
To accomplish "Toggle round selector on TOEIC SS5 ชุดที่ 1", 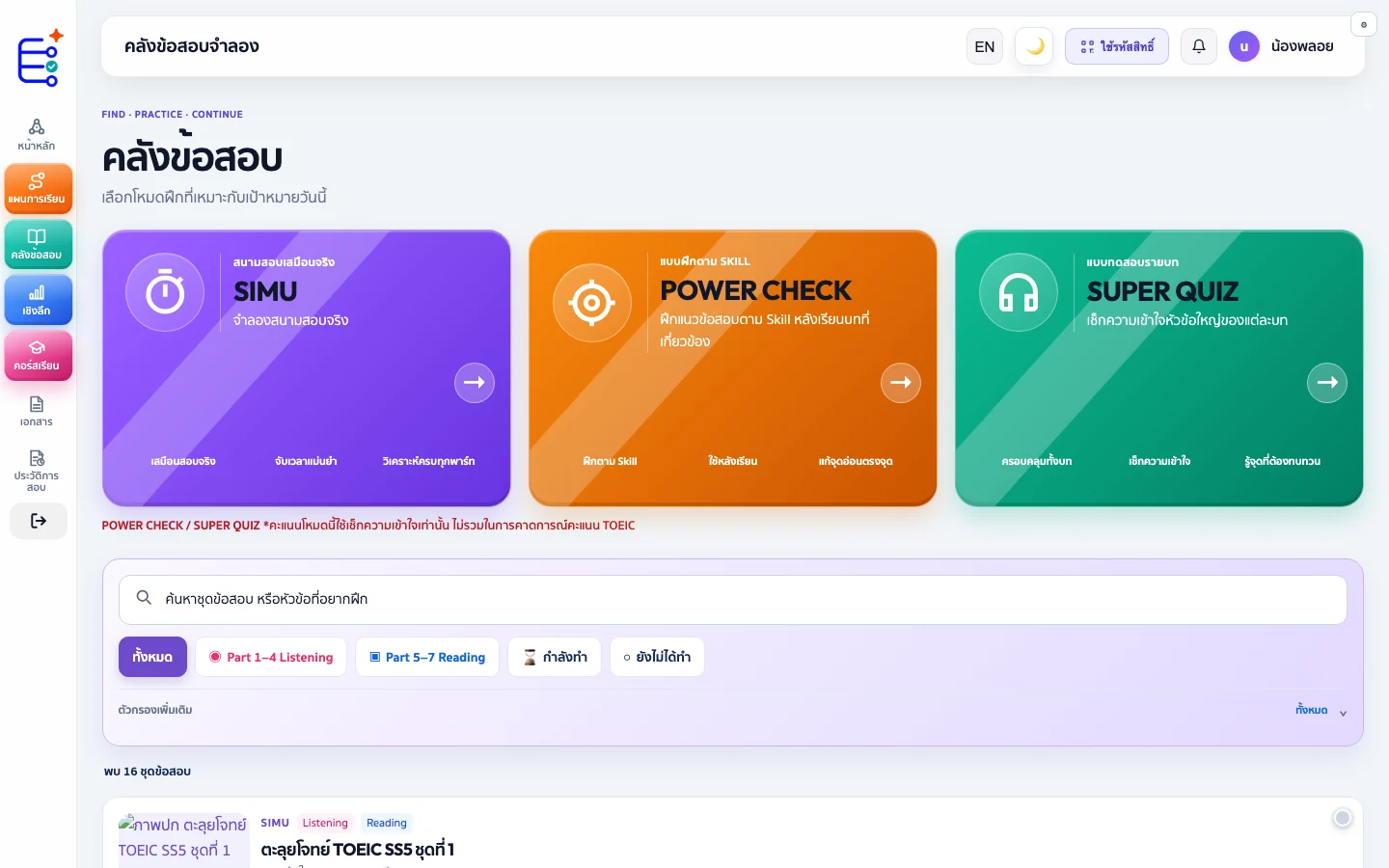I will tap(1342, 818).
